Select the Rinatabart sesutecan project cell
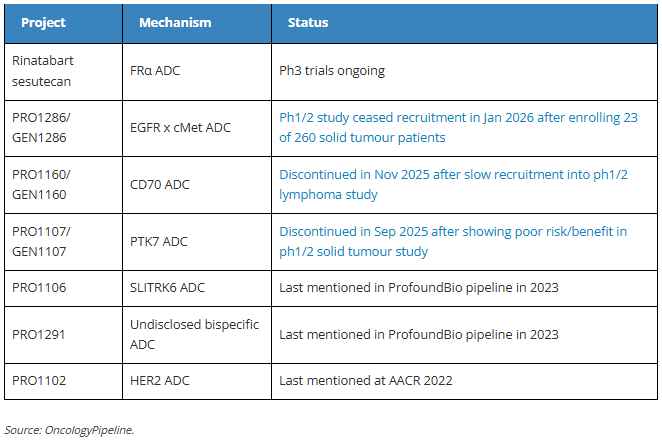The width and height of the screenshot is (662, 446). click(43, 70)
